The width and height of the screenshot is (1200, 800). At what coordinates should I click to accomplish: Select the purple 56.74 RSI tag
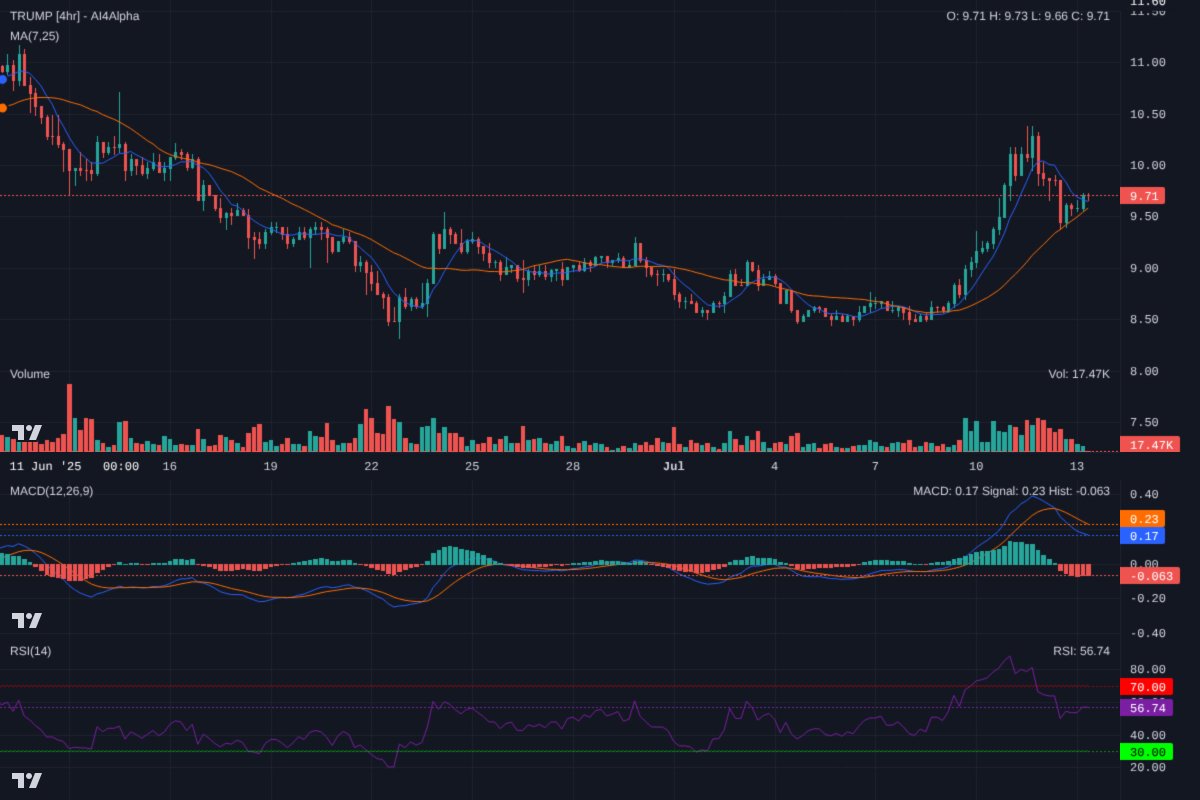coord(1146,707)
